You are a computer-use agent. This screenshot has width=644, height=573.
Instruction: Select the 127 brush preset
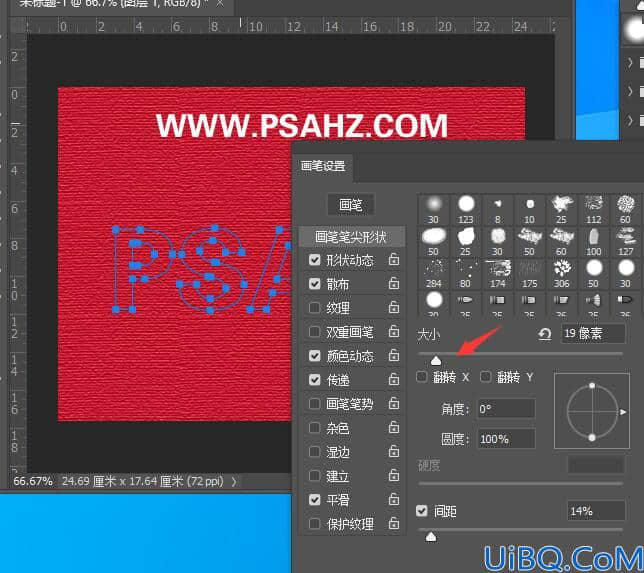coord(626,241)
